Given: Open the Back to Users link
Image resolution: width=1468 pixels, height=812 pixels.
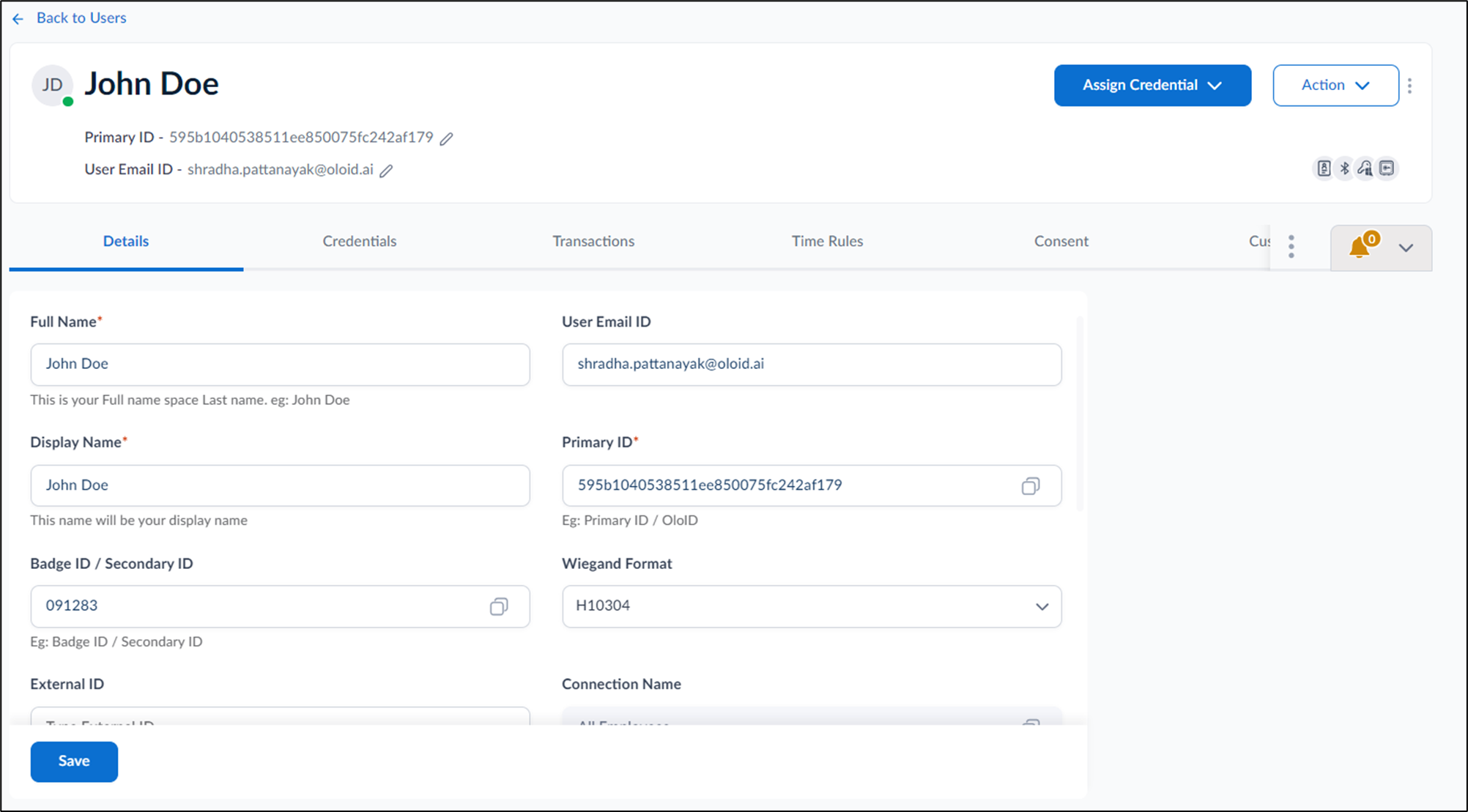Looking at the screenshot, I should [x=81, y=18].
